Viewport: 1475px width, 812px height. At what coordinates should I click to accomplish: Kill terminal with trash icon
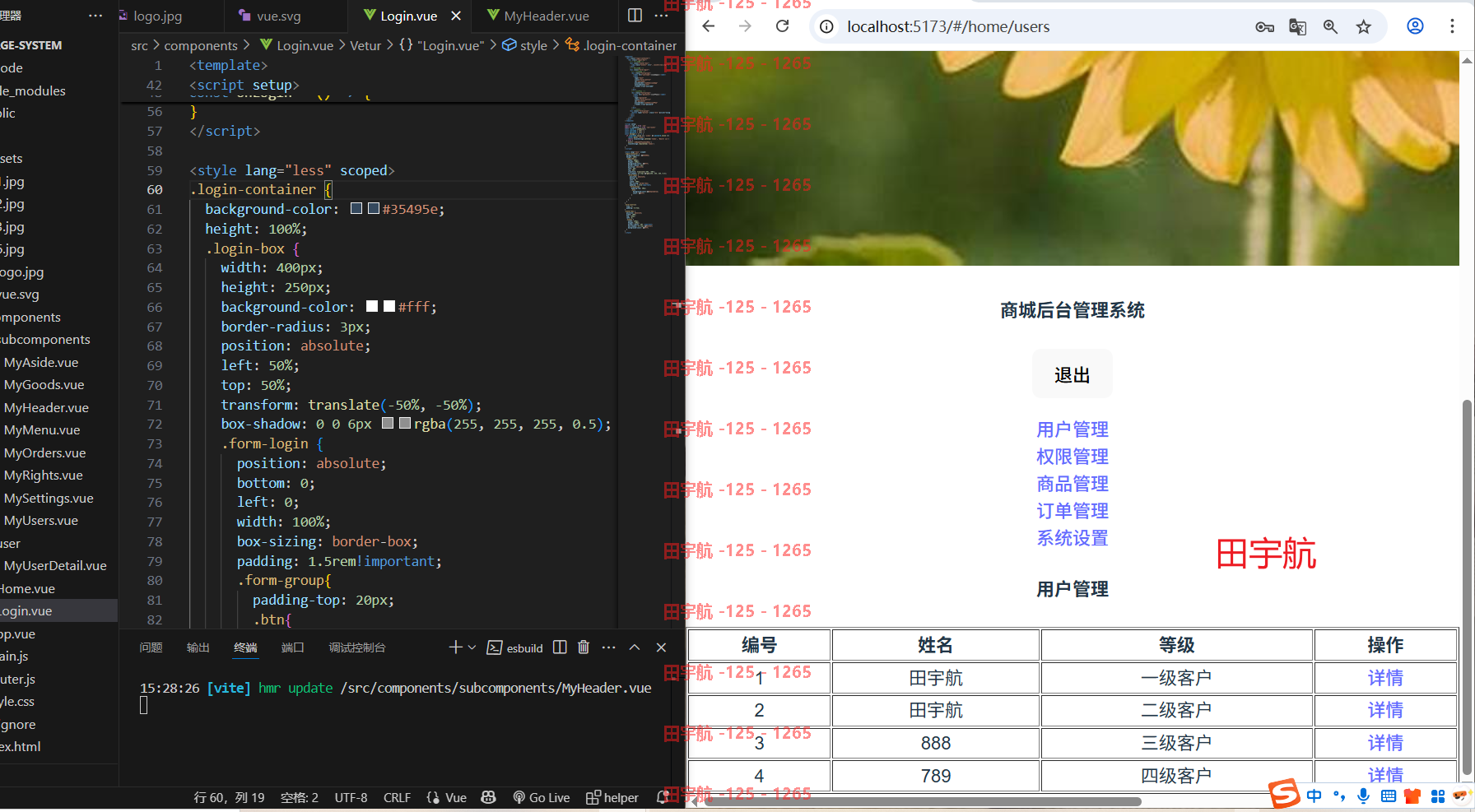click(x=584, y=647)
